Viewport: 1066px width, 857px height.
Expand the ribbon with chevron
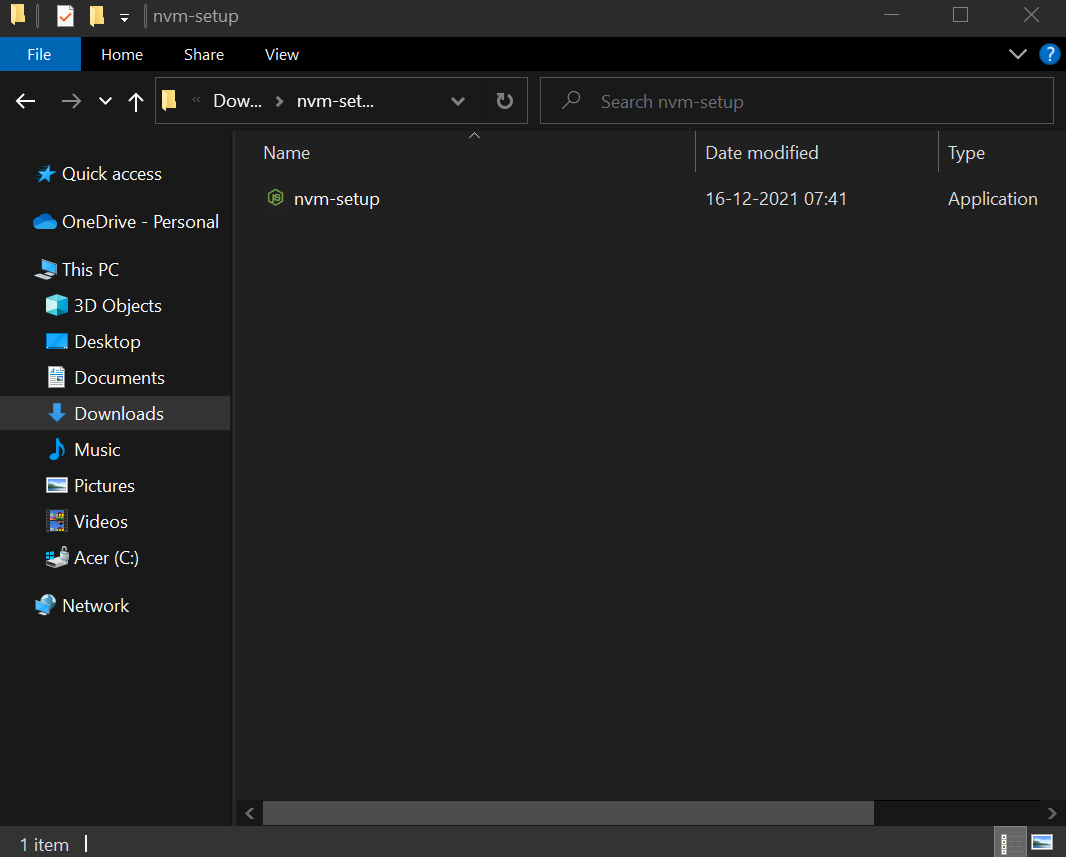click(1017, 54)
